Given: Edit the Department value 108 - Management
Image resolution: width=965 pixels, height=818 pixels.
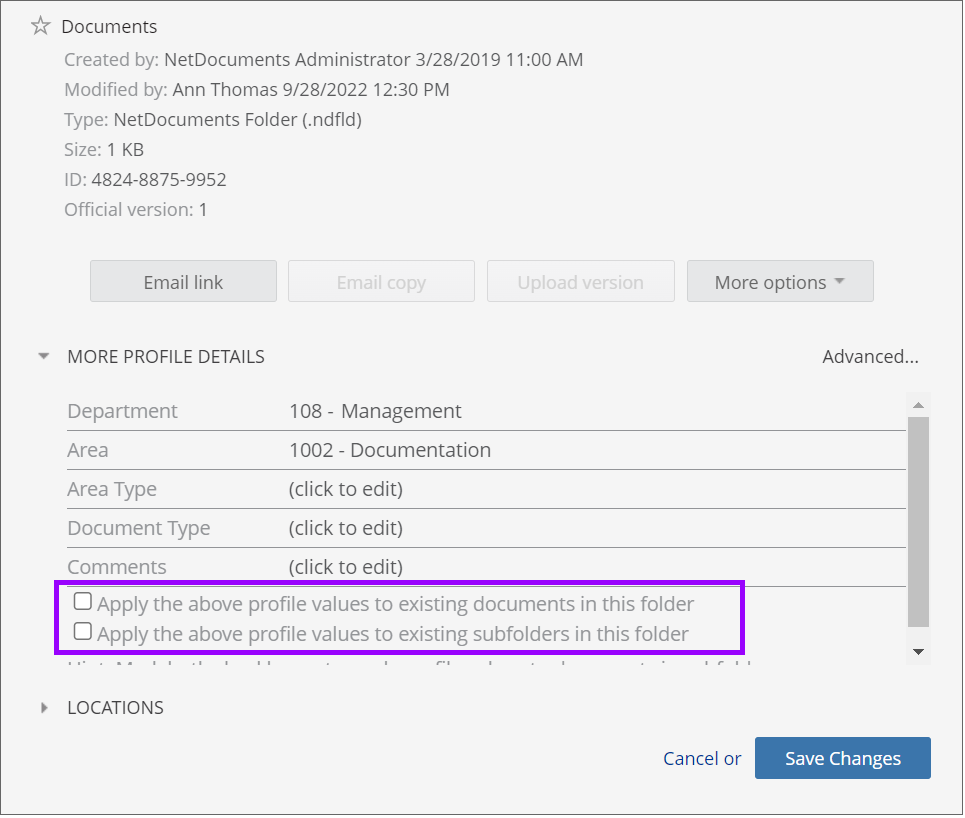Looking at the screenshot, I should pos(375,411).
